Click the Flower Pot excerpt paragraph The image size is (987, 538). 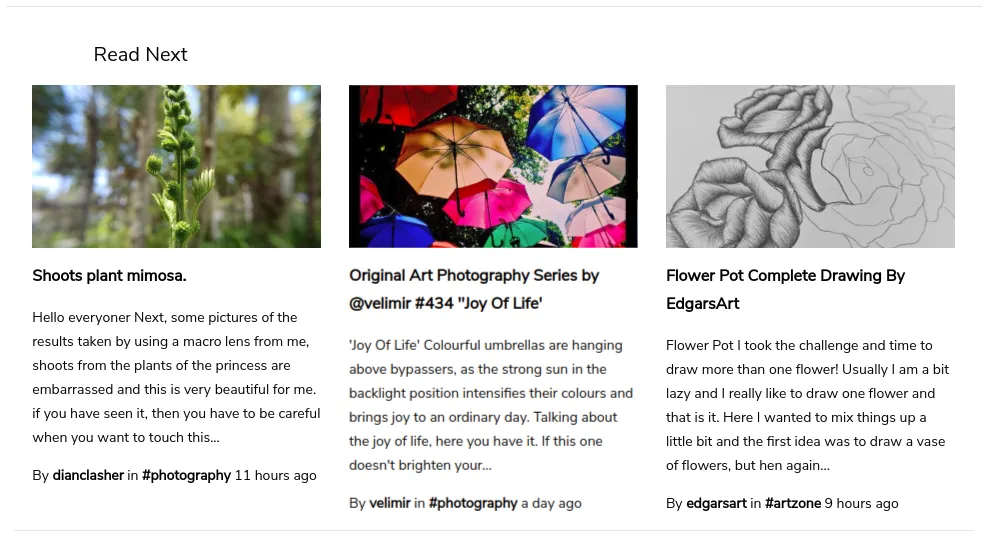[x=808, y=405]
